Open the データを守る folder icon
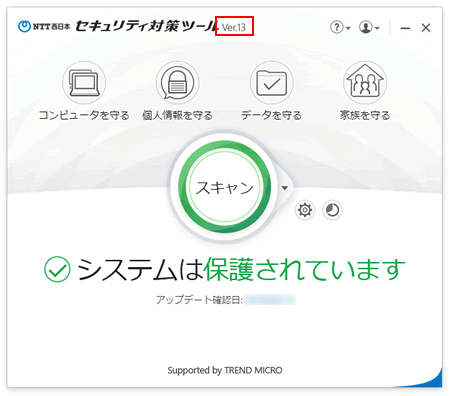This screenshot has height=396, width=450. [271, 83]
